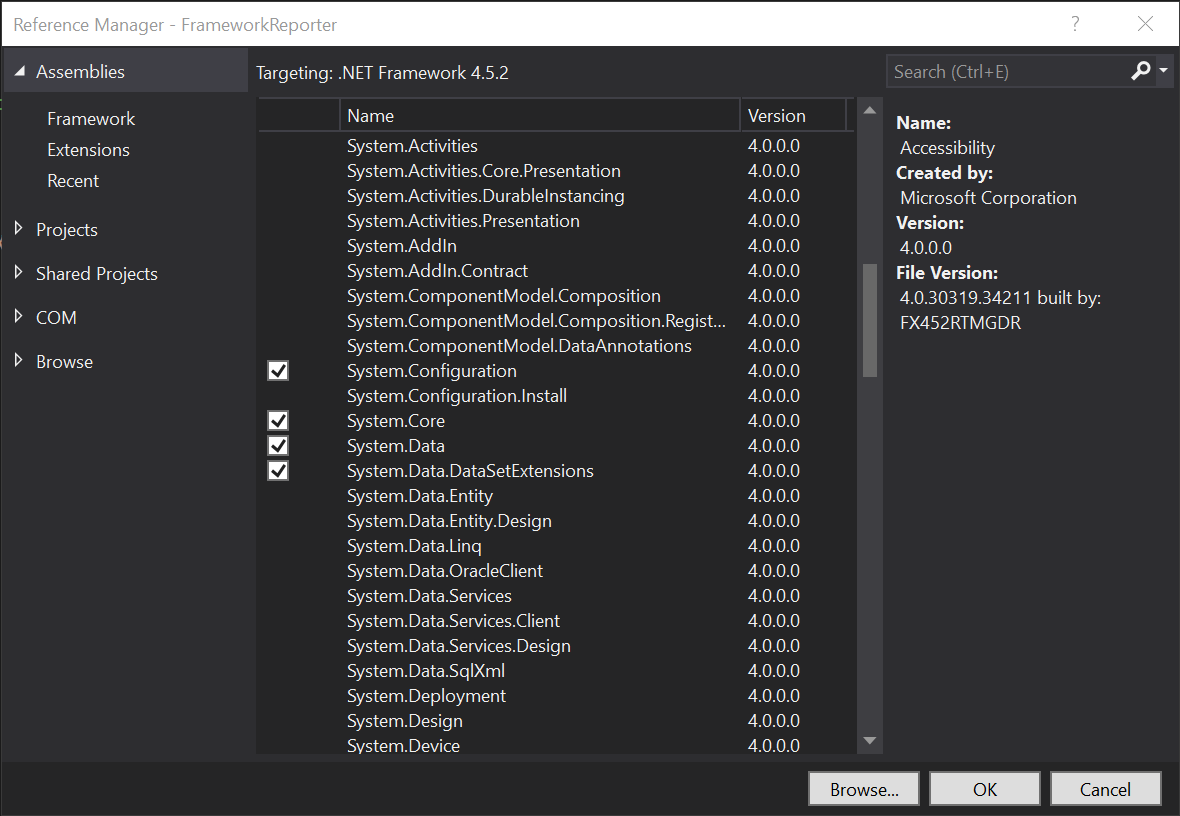Select System.ComponentModel.DataAnnotations assembly
Image resolution: width=1180 pixels, height=816 pixels.
[x=555, y=346]
